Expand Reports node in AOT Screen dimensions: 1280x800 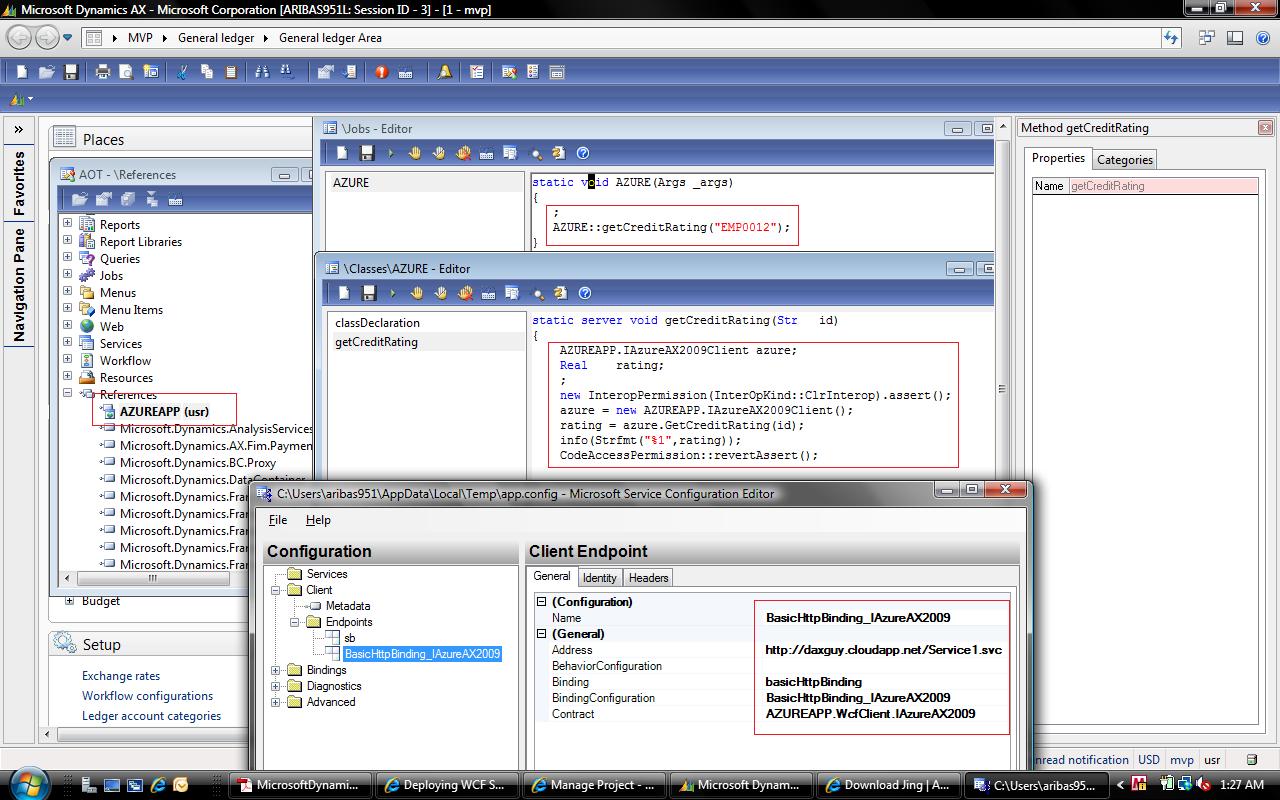[x=68, y=224]
